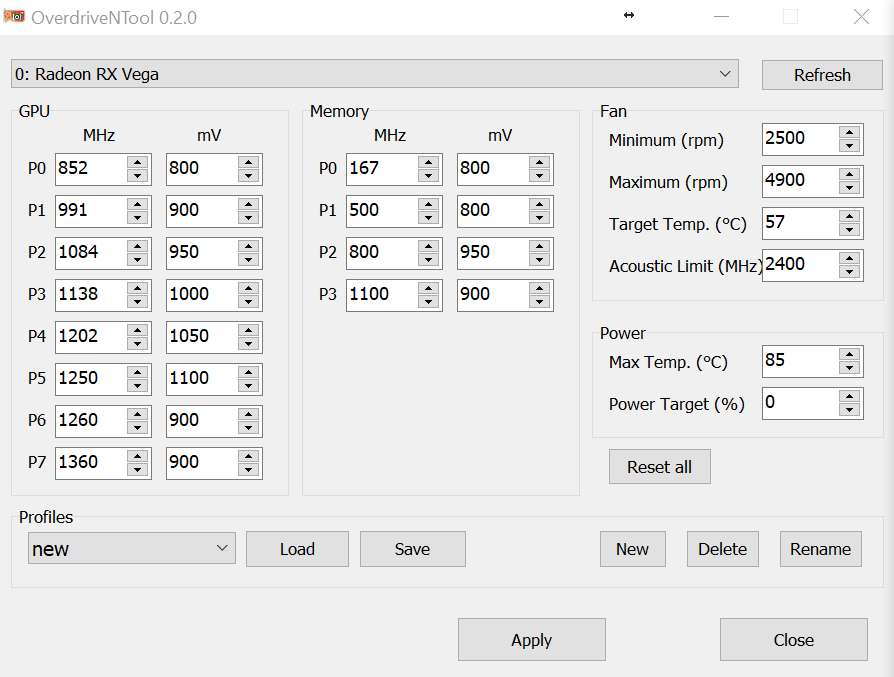Open the Profiles dropdown showing 'new'
The width and height of the screenshot is (894, 677).
(x=132, y=549)
